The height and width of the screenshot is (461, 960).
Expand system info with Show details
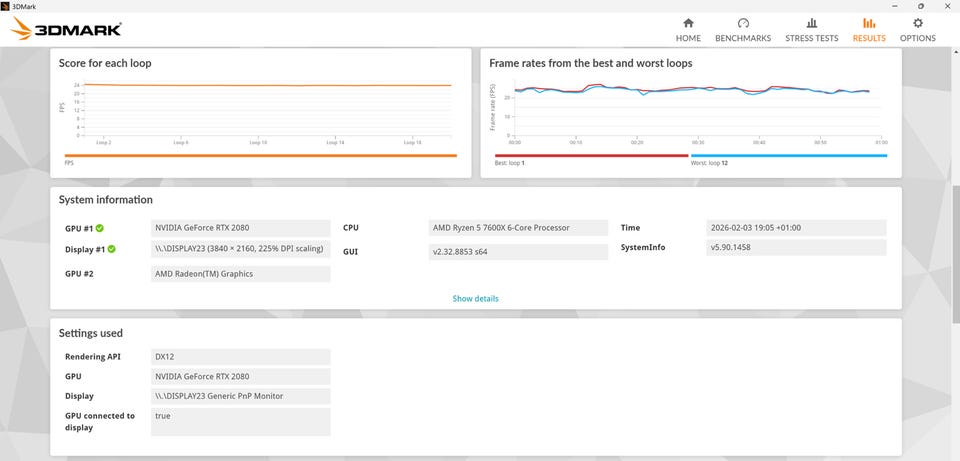click(x=476, y=299)
